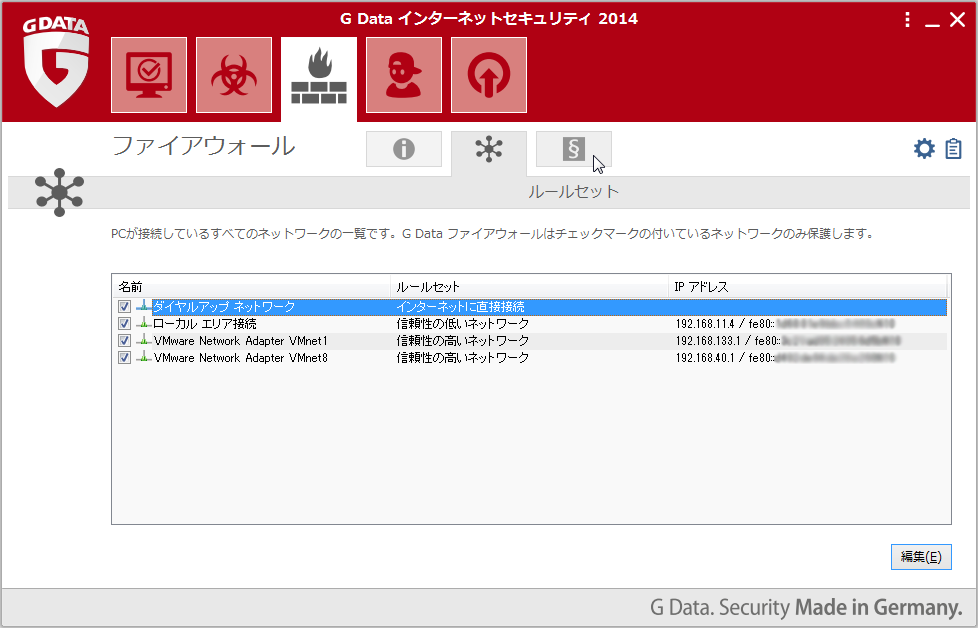This screenshot has height=628, width=978.
Task: Select the Firewall brick wall icon
Action: tap(319, 76)
